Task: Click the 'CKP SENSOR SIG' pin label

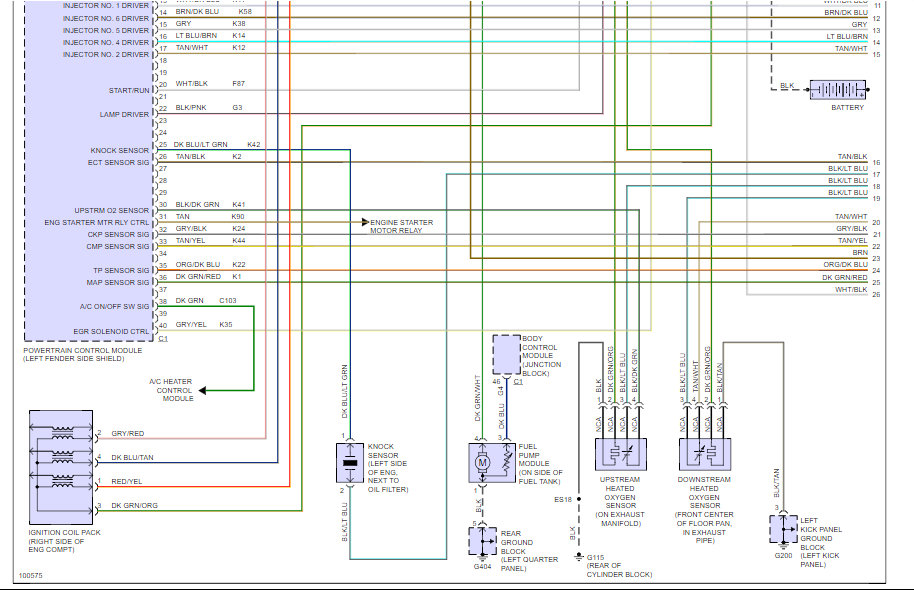Action: click(118, 234)
